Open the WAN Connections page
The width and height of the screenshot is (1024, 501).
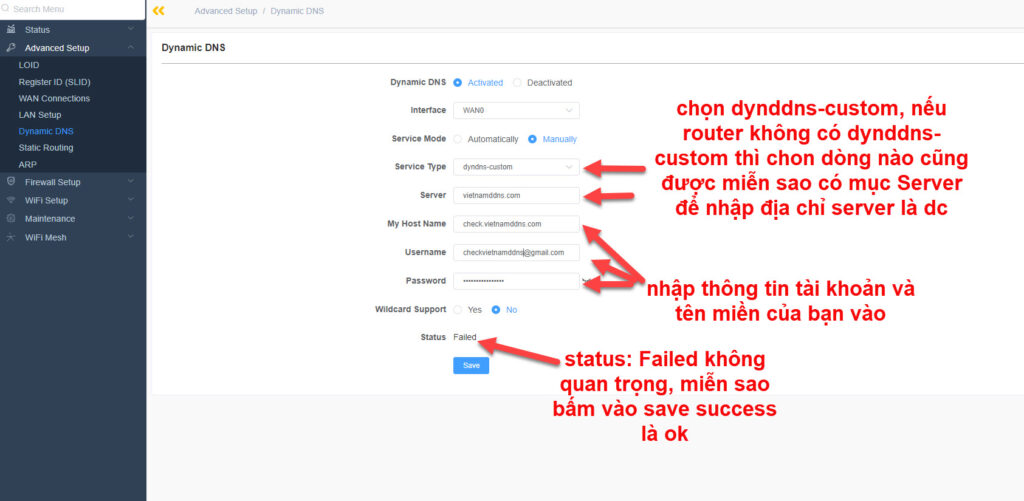[x=54, y=99]
